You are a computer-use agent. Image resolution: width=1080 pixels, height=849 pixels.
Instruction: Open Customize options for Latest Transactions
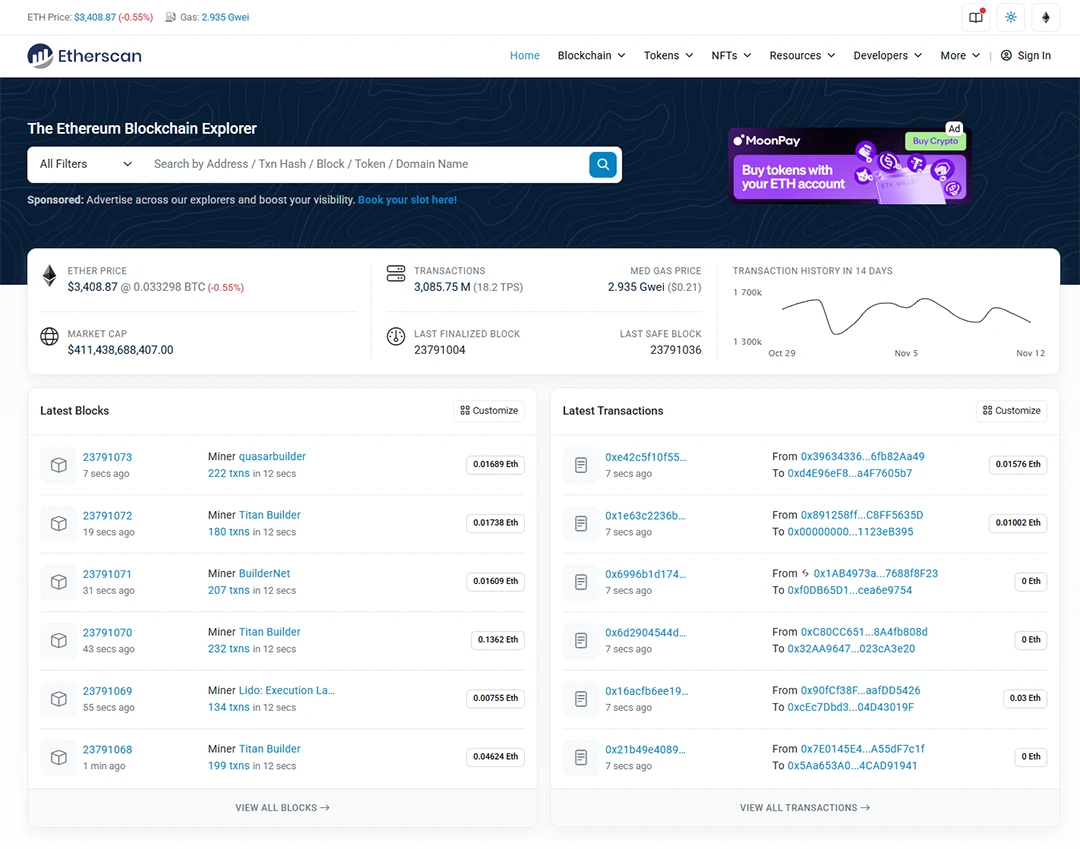[1011, 410]
